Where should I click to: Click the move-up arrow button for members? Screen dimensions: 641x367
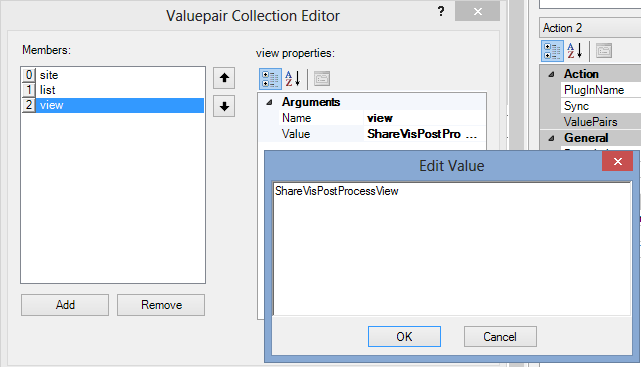pyautogui.click(x=224, y=78)
